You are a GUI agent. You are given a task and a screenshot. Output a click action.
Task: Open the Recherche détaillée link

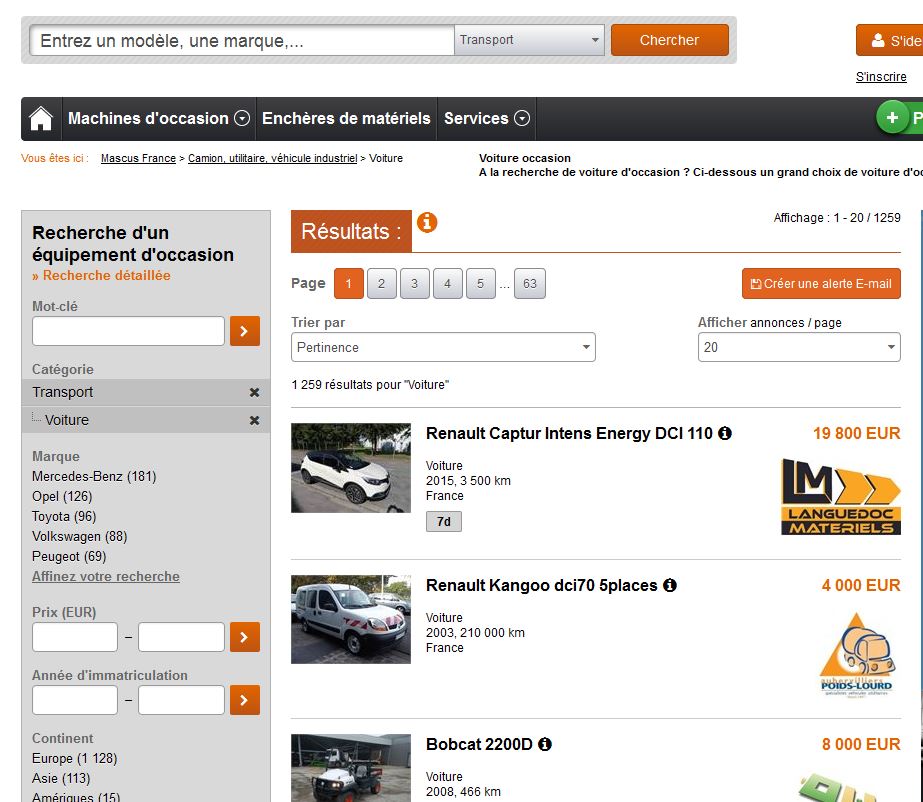point(101,276)
